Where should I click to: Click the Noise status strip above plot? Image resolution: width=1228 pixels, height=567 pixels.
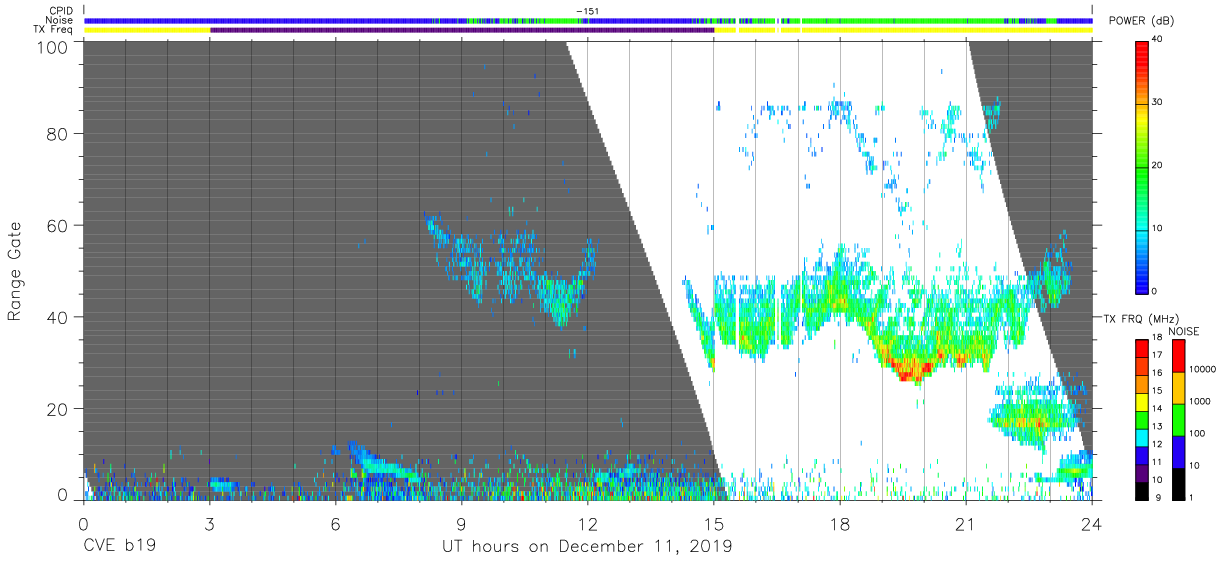(588, 20)
